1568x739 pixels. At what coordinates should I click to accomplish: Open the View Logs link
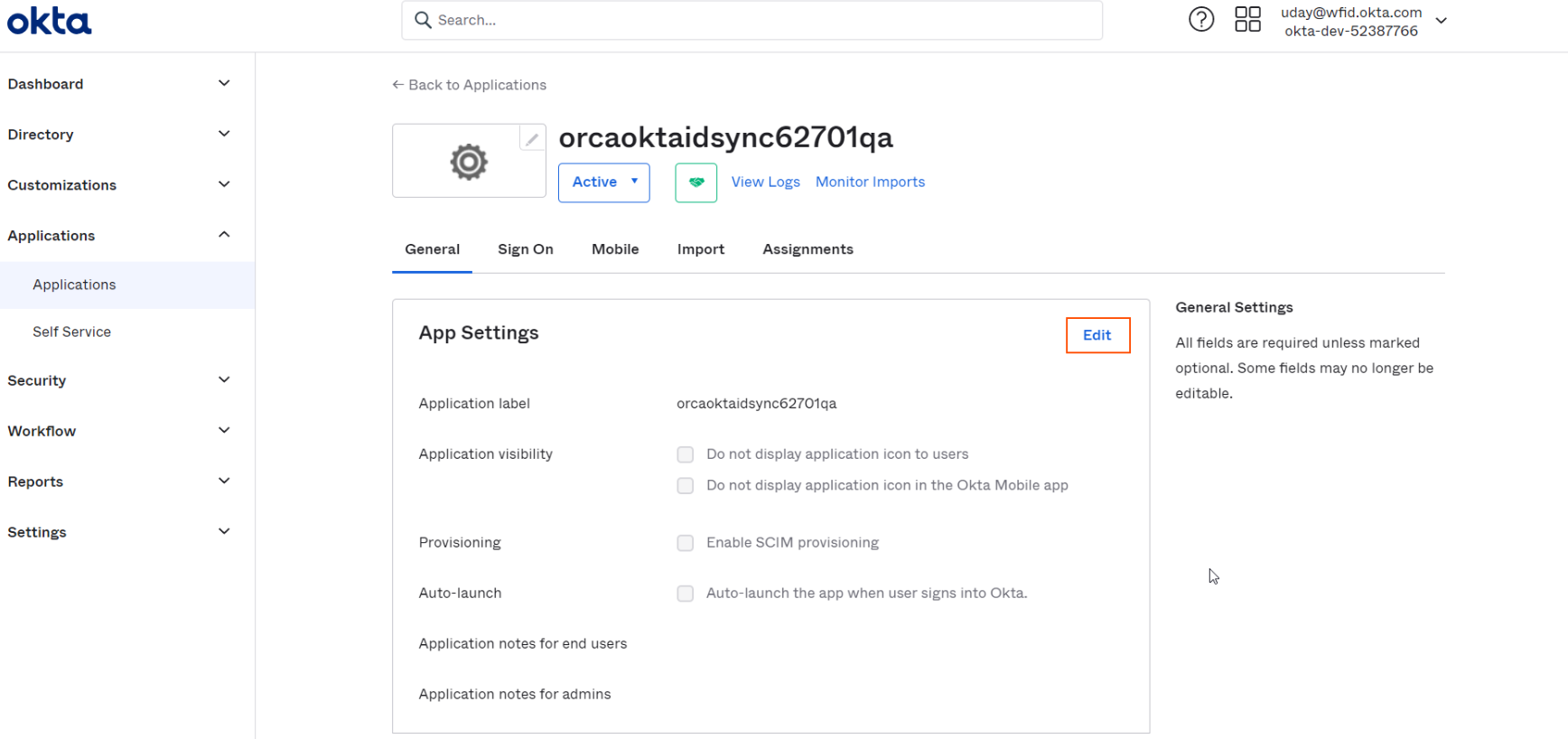pos(765,182)
